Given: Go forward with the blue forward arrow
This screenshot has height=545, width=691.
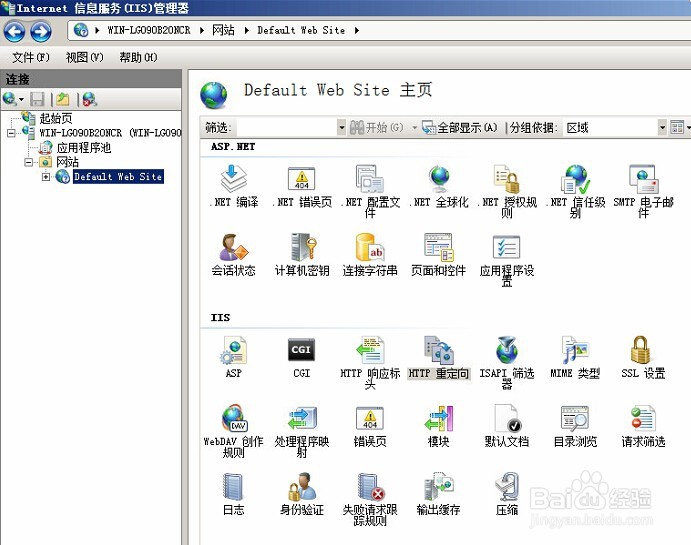Looking at the screenshot, I should click(41, 31).
